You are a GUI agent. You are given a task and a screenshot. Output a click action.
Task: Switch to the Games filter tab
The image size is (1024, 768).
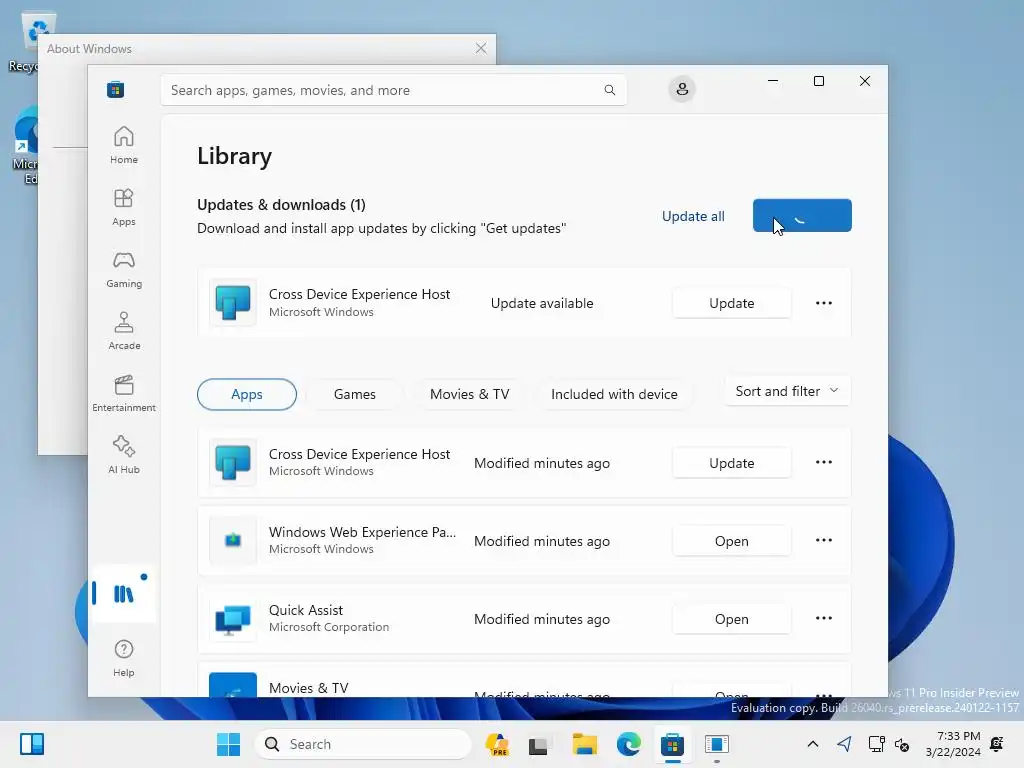(355, 394)
